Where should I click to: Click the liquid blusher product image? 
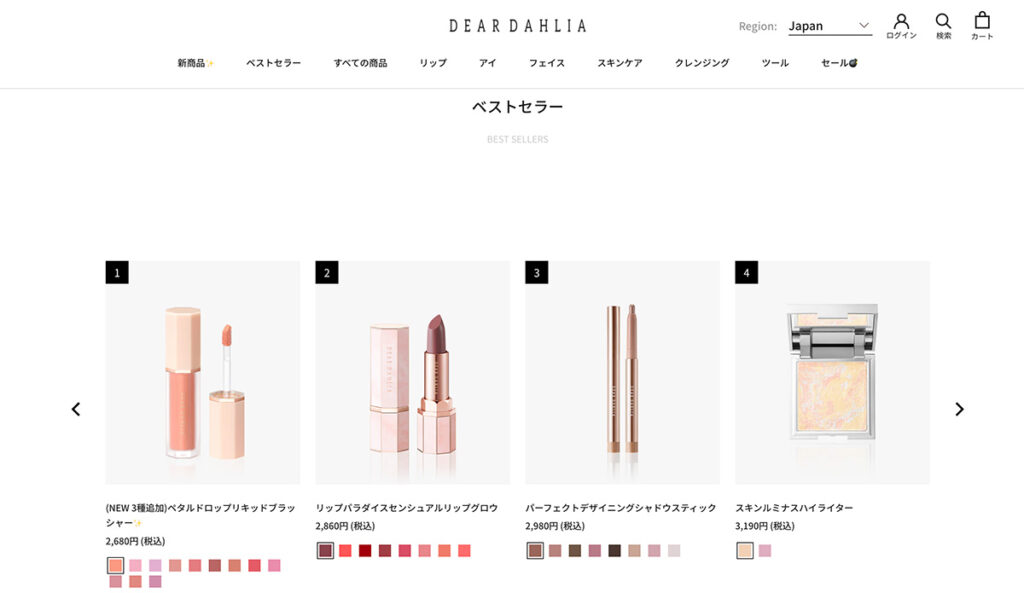(202, 372)
